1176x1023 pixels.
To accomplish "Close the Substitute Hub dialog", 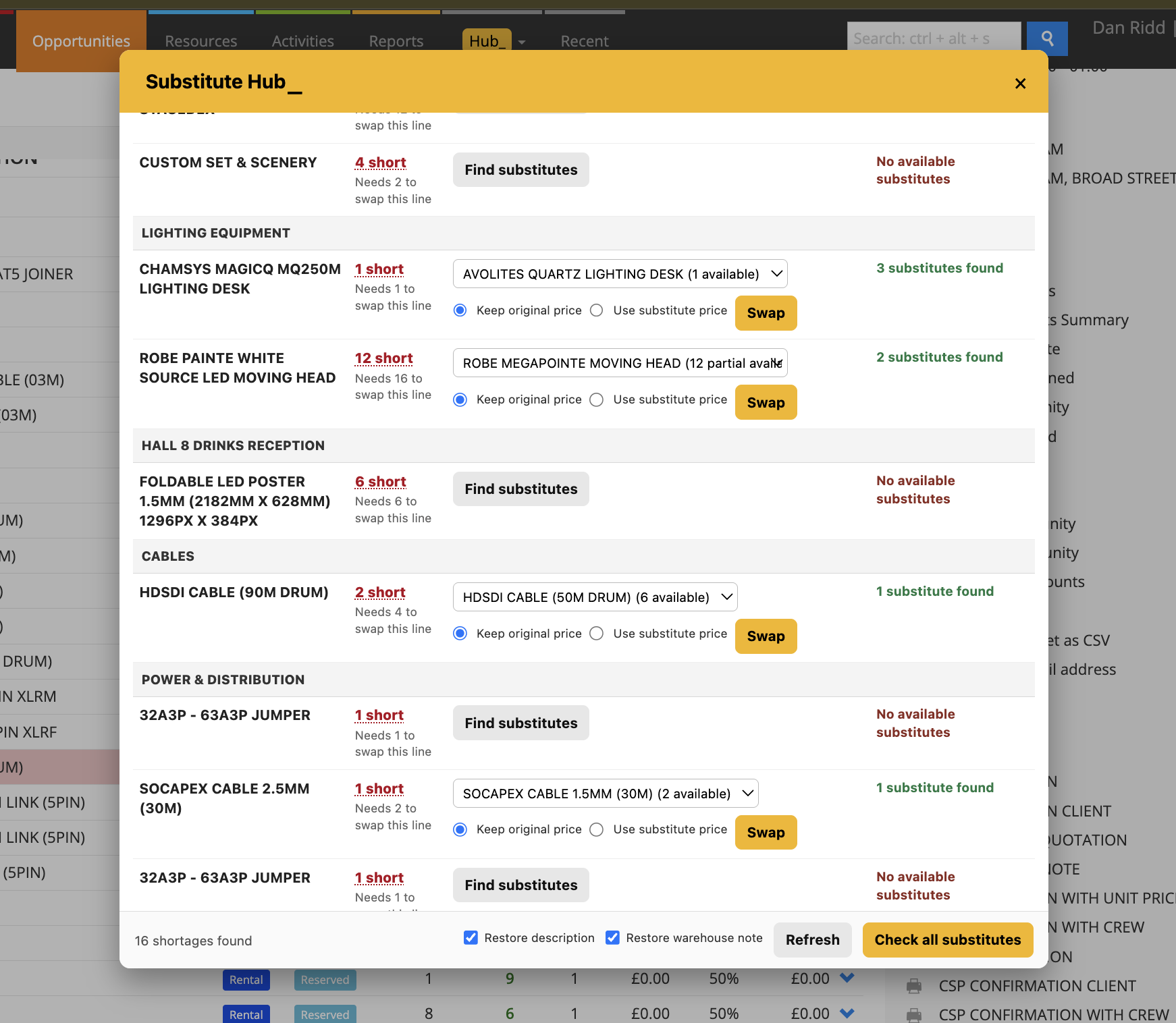I will [1020, 83].
